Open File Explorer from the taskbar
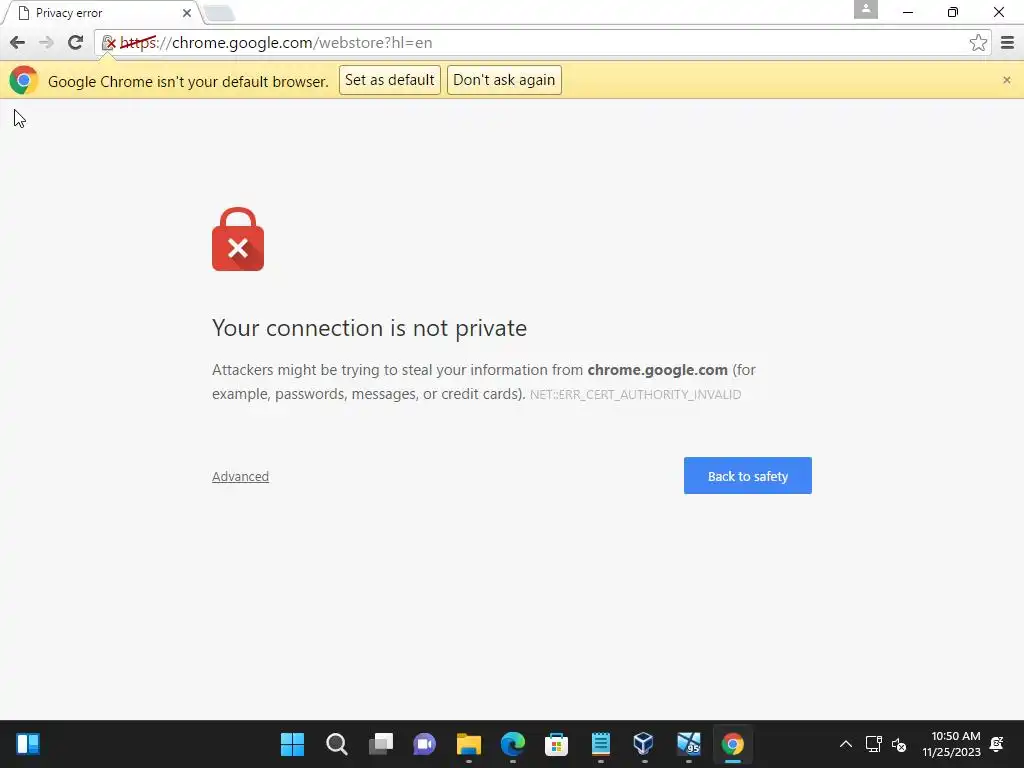 coord(468,744)
